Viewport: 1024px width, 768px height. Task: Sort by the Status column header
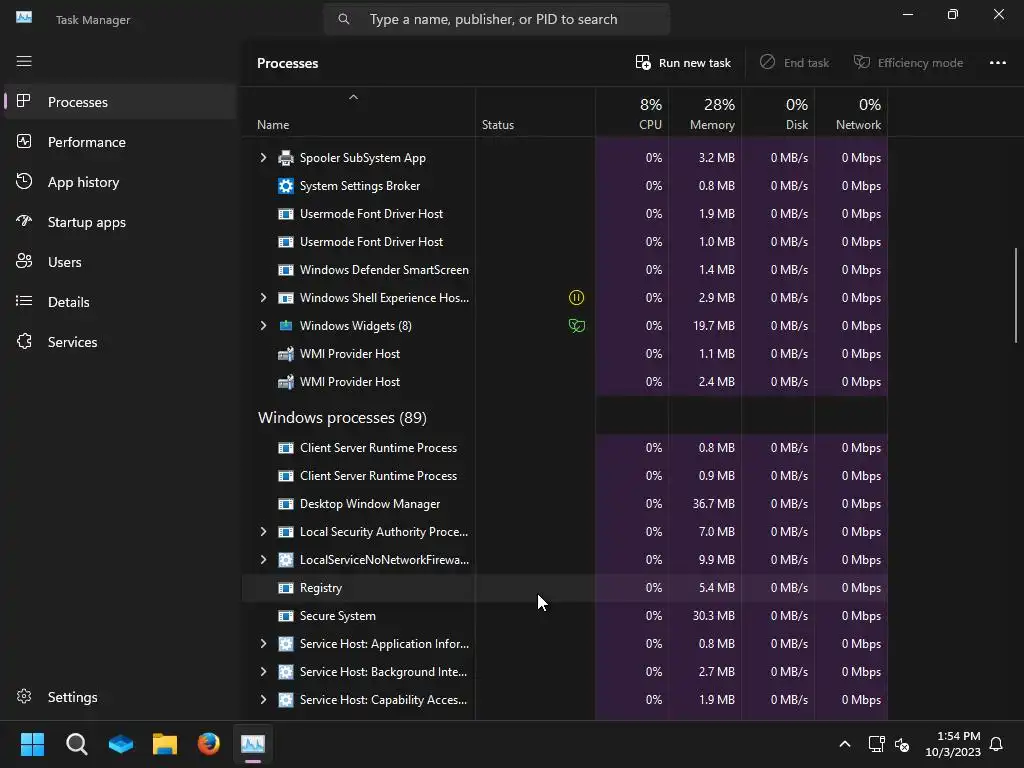click(536, 113)
